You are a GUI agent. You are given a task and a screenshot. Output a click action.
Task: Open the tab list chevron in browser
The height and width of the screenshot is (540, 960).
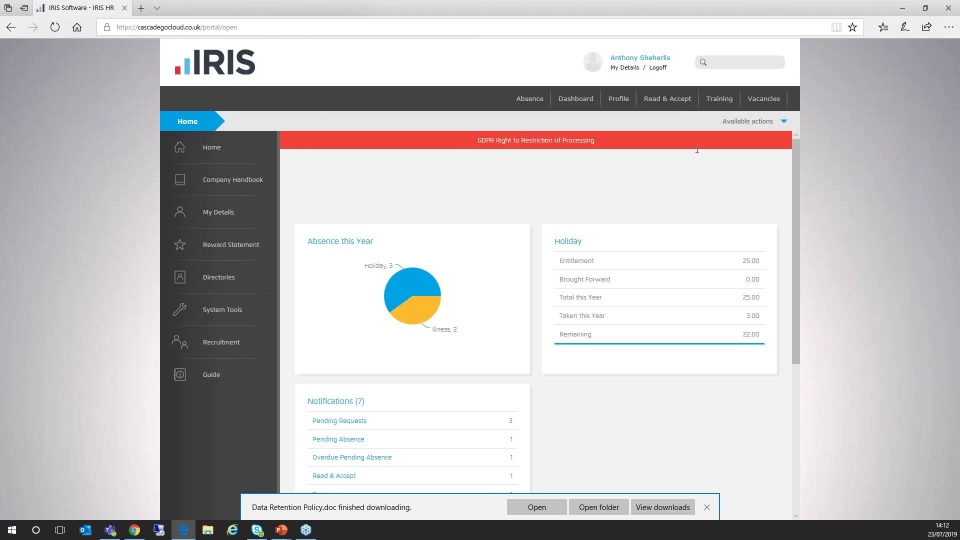pos(157,8)
